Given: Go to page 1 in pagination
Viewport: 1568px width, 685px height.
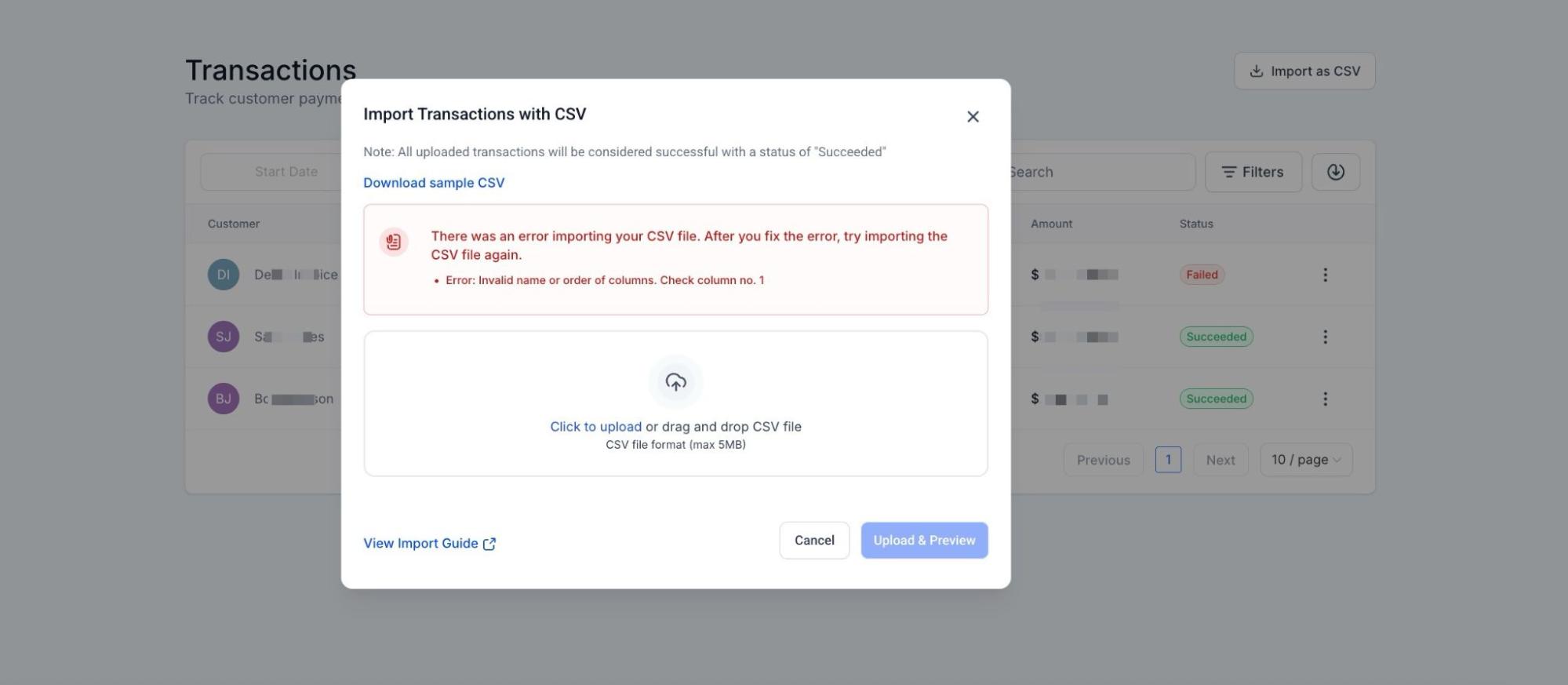Looking at the screenshot, I should [x=1168, y=460].
